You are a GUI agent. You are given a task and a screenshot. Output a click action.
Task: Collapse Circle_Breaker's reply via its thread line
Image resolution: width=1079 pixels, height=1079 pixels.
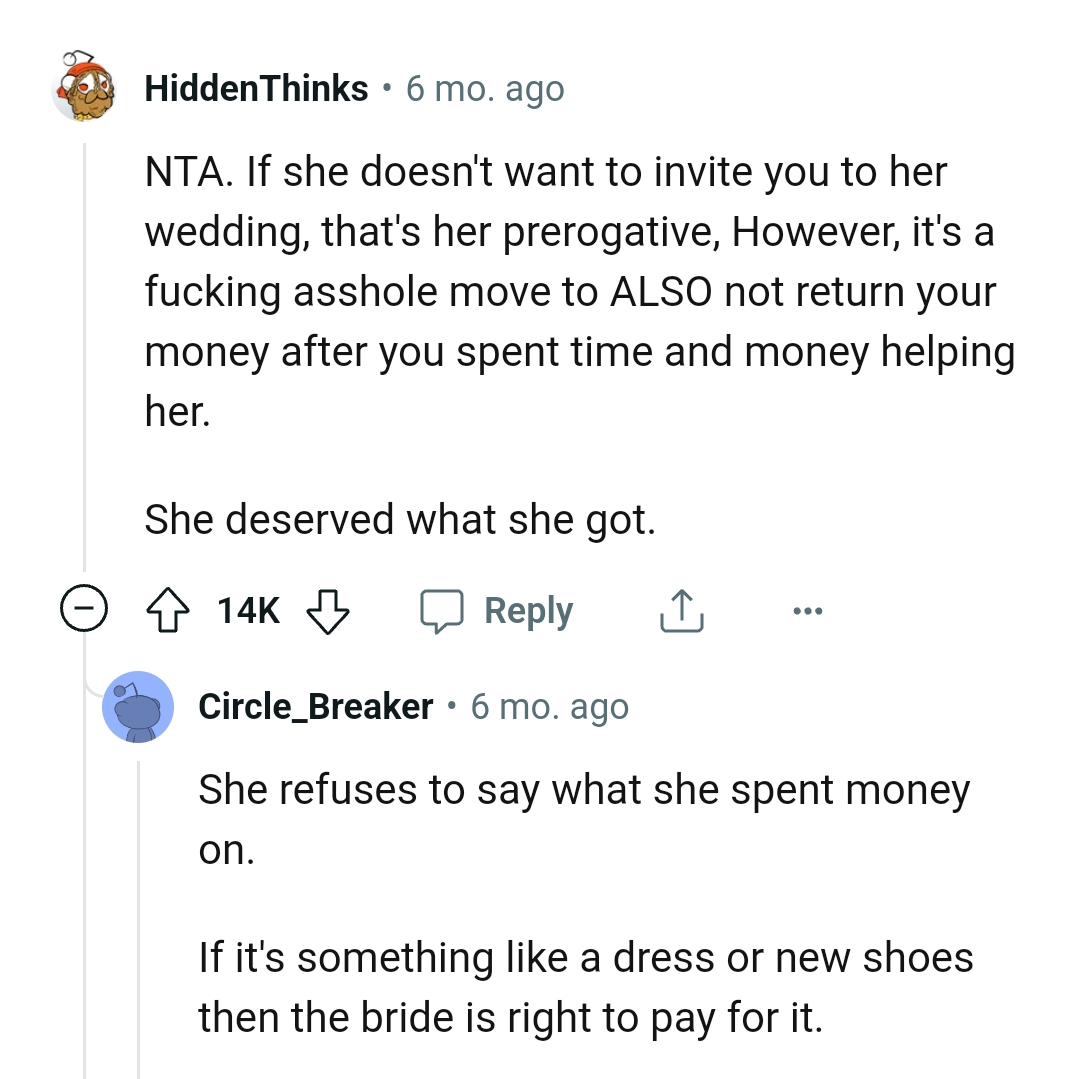pos(138,900)
